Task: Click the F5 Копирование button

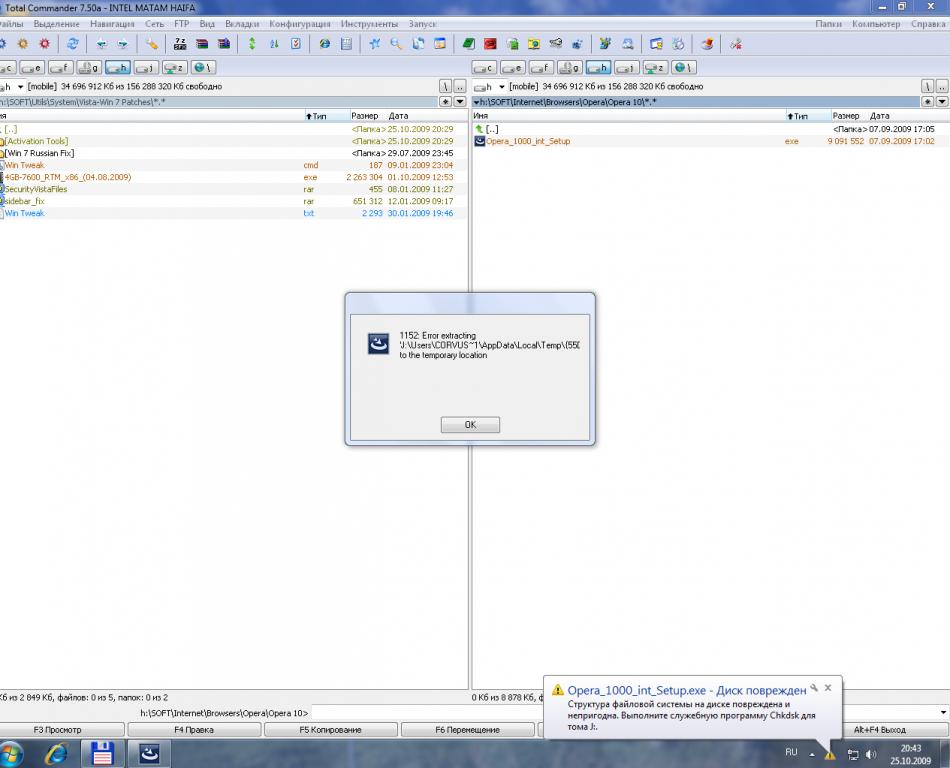Action: tap(331, 730)
